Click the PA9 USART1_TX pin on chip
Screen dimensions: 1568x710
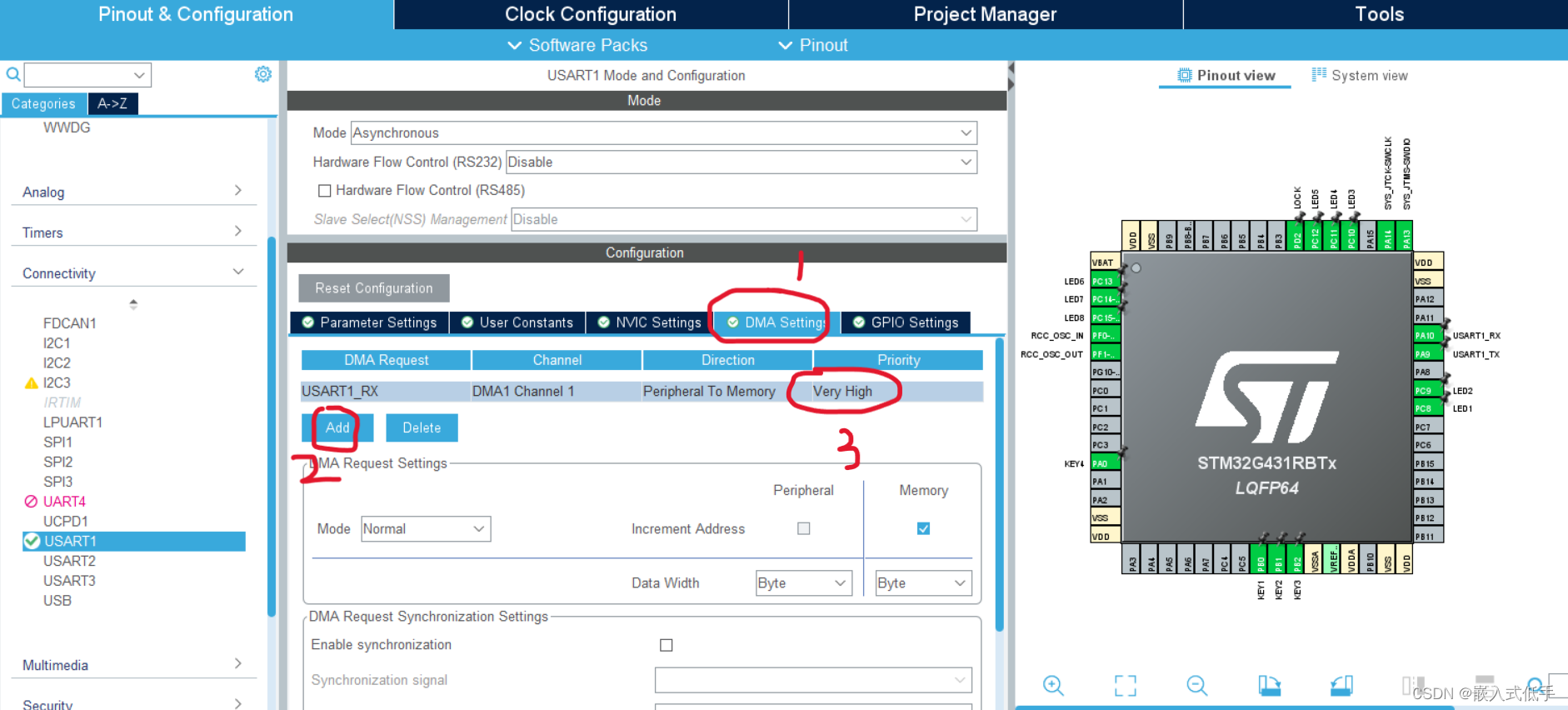coord(1428,354)
